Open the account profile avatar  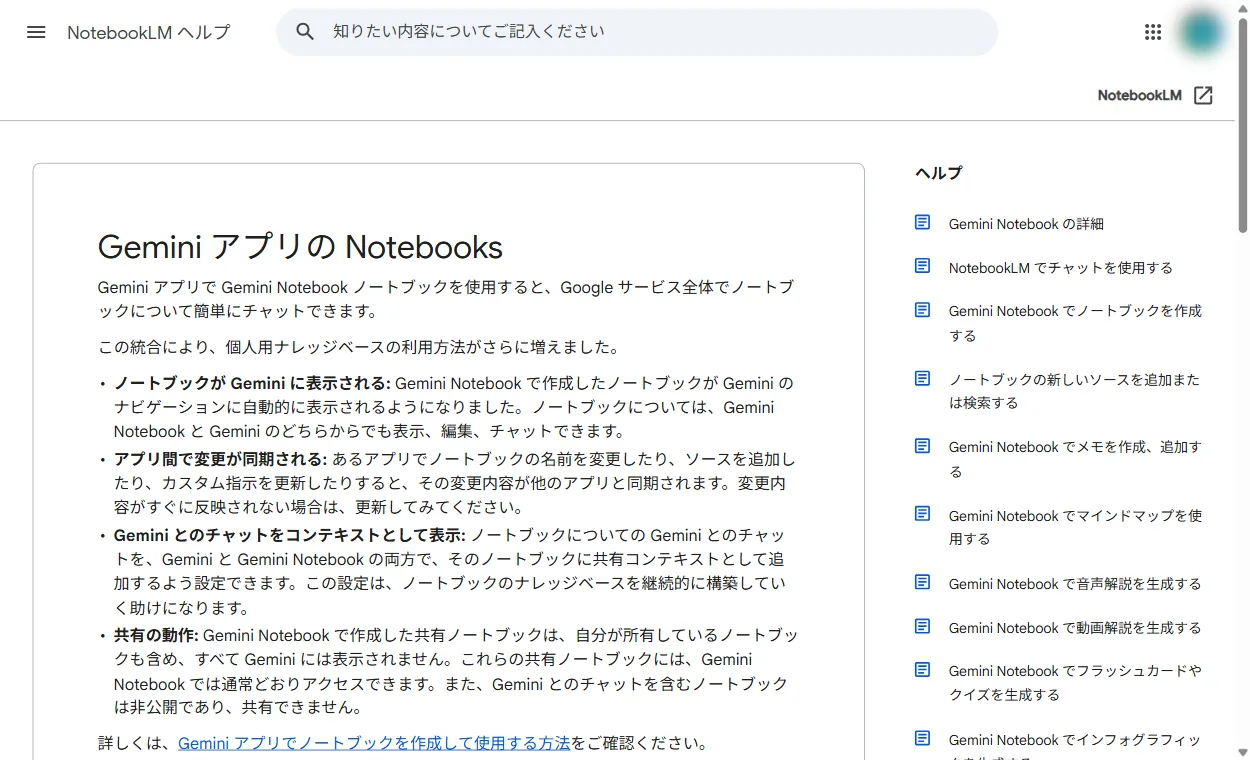point(1201,32)
